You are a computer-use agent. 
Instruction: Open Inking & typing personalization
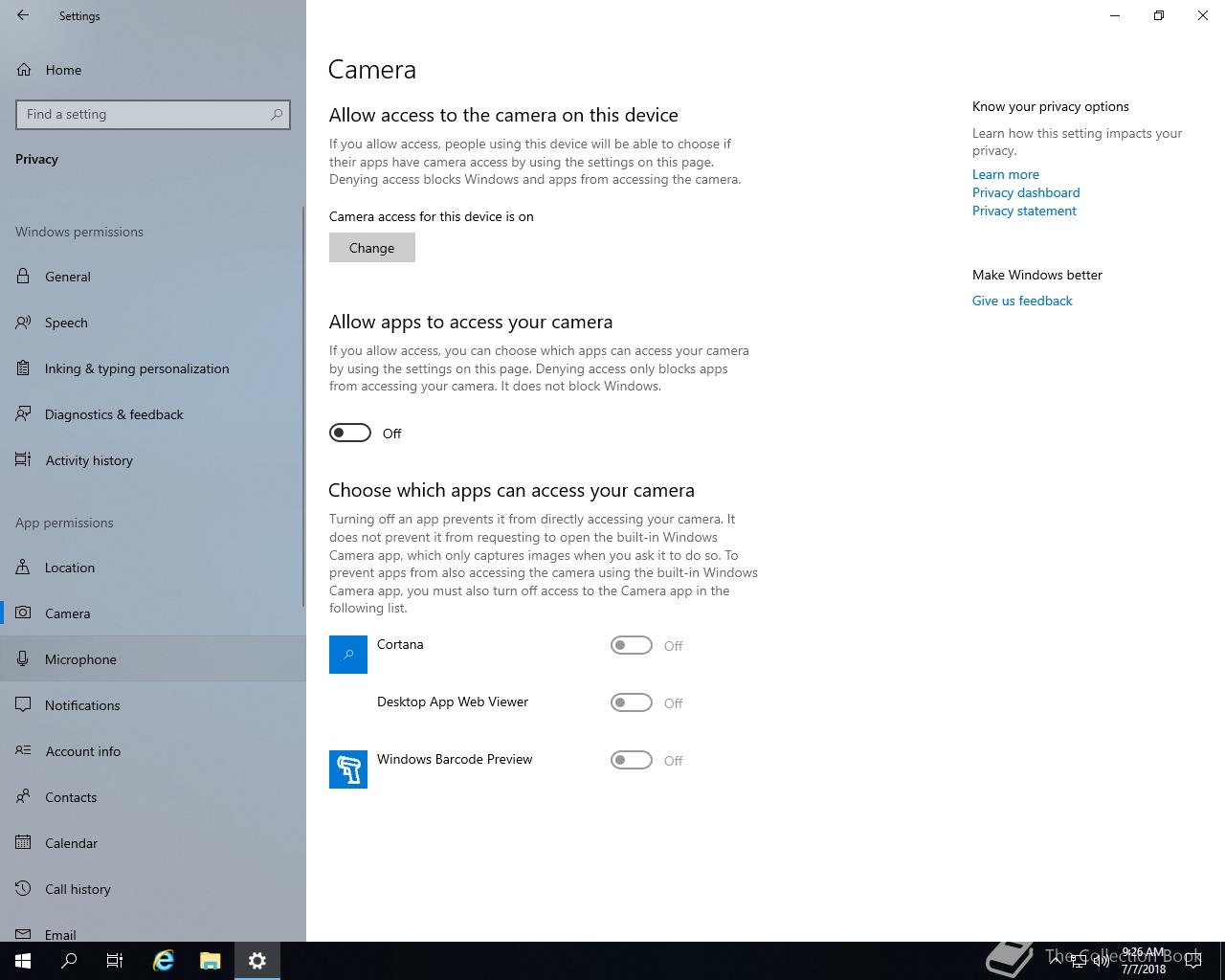coord(153,368)
